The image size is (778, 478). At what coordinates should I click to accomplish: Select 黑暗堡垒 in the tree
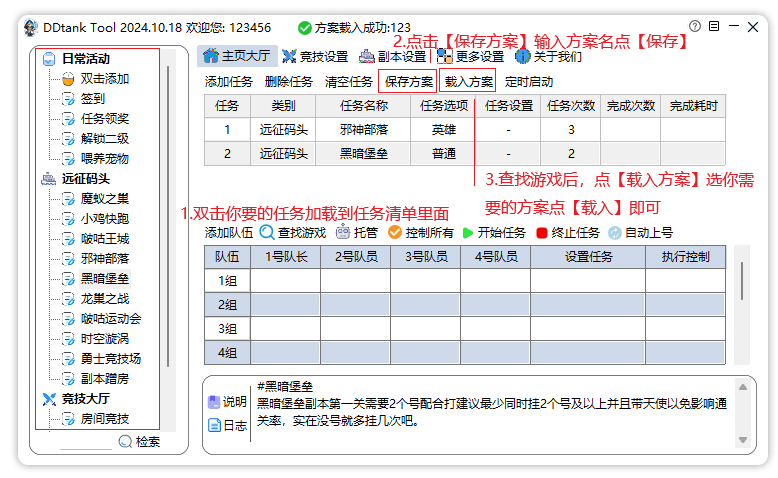105,278
